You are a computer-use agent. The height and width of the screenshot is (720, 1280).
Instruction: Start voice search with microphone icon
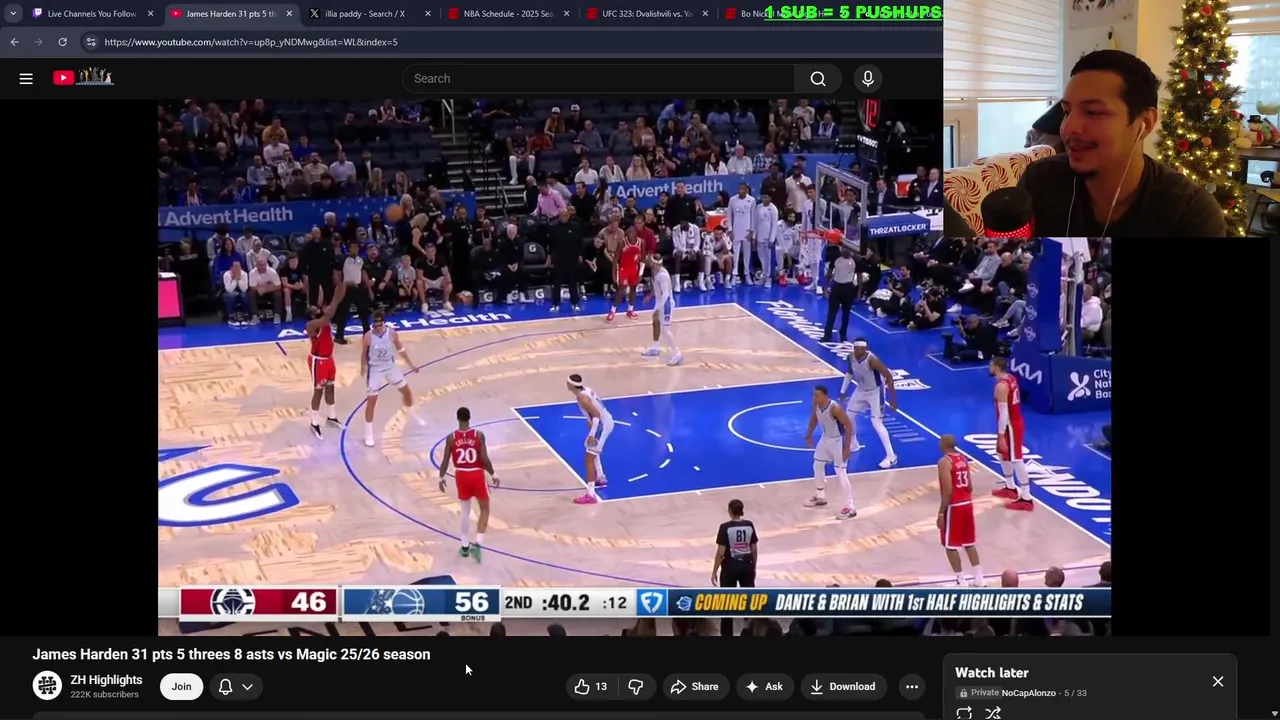coord(868,78)
